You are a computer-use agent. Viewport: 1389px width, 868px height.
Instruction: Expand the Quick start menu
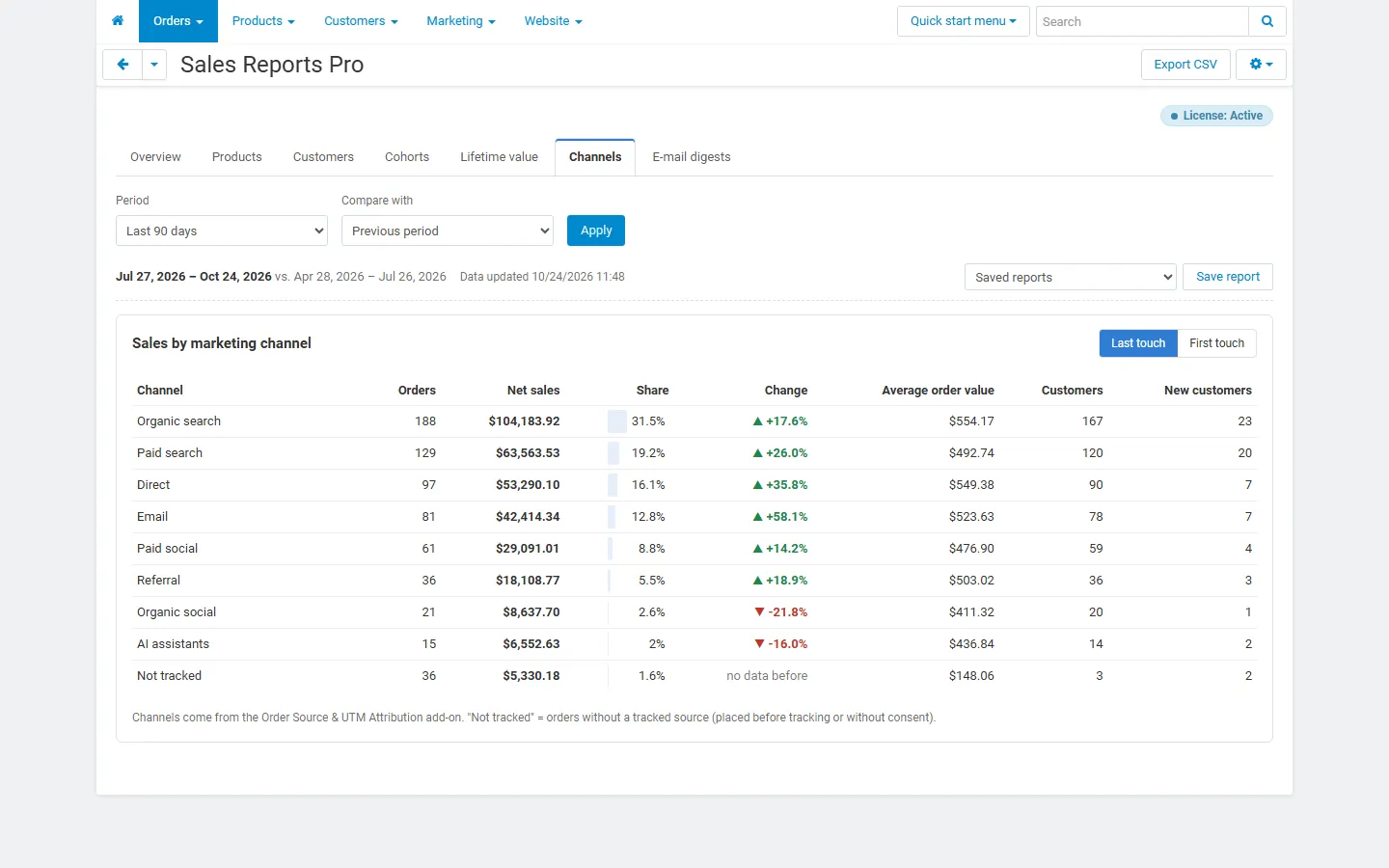pos(964,21)
